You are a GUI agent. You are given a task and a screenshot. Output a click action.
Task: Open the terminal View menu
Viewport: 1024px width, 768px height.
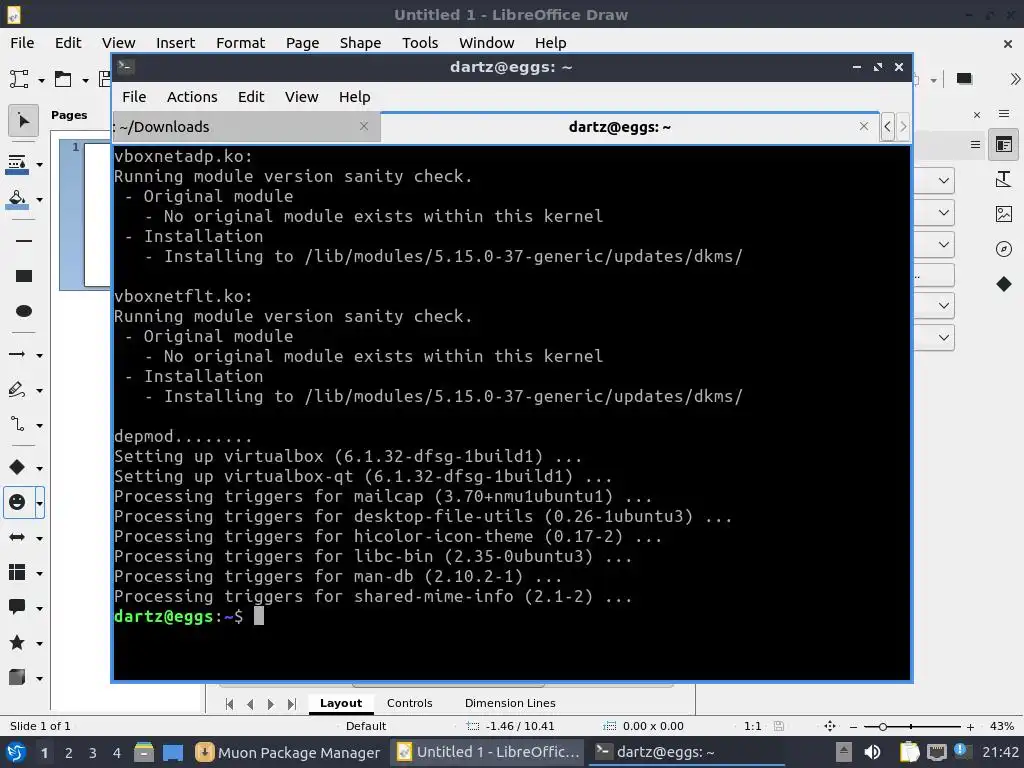pos(301,97)
